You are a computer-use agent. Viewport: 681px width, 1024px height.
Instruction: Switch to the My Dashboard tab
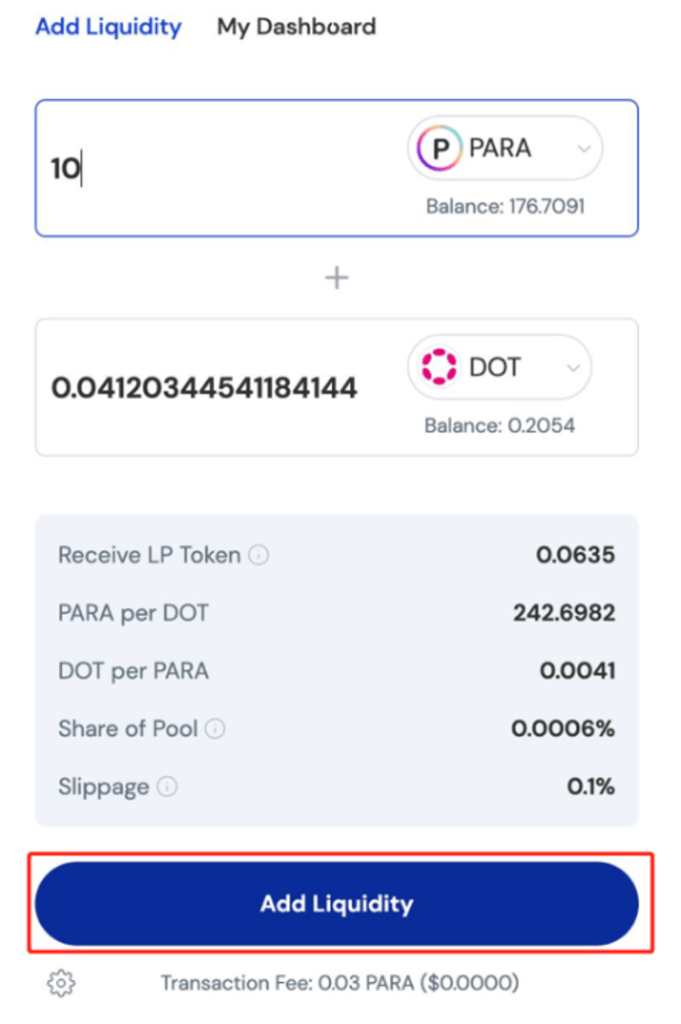[296, 27]
